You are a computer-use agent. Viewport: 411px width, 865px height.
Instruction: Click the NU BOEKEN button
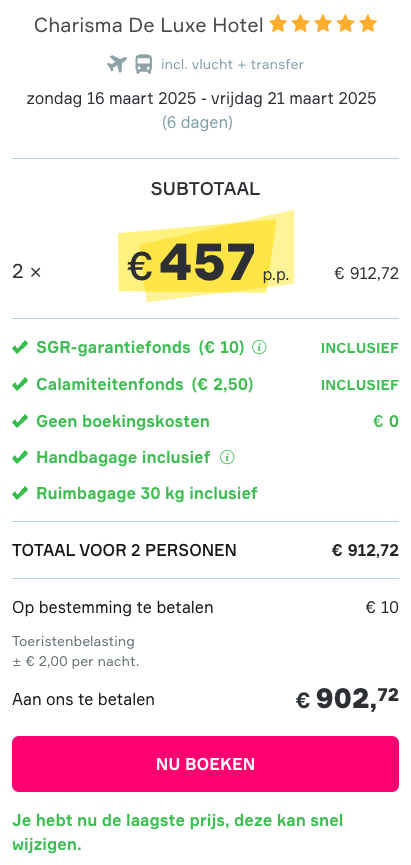coord(205,764)
